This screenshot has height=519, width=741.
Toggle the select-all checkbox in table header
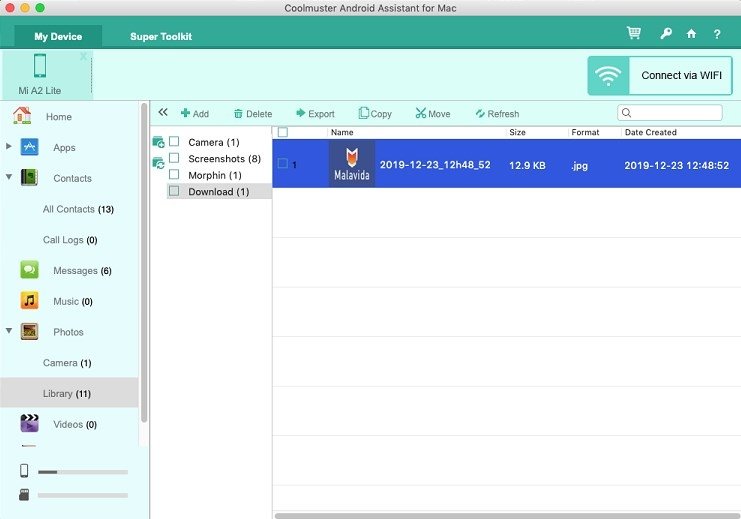[x=283, y=132]
